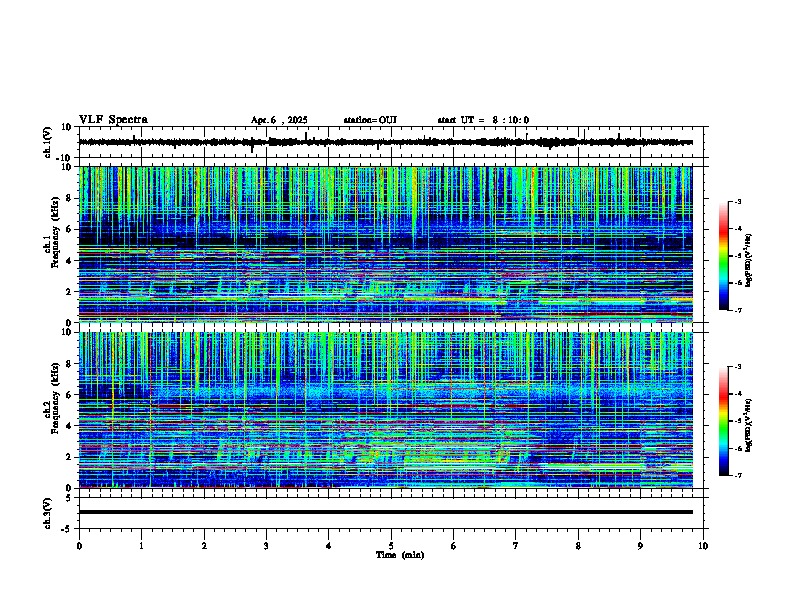Click time axis tick label "8"
This screenshot has height=612, width=792.
pos(578,546)
